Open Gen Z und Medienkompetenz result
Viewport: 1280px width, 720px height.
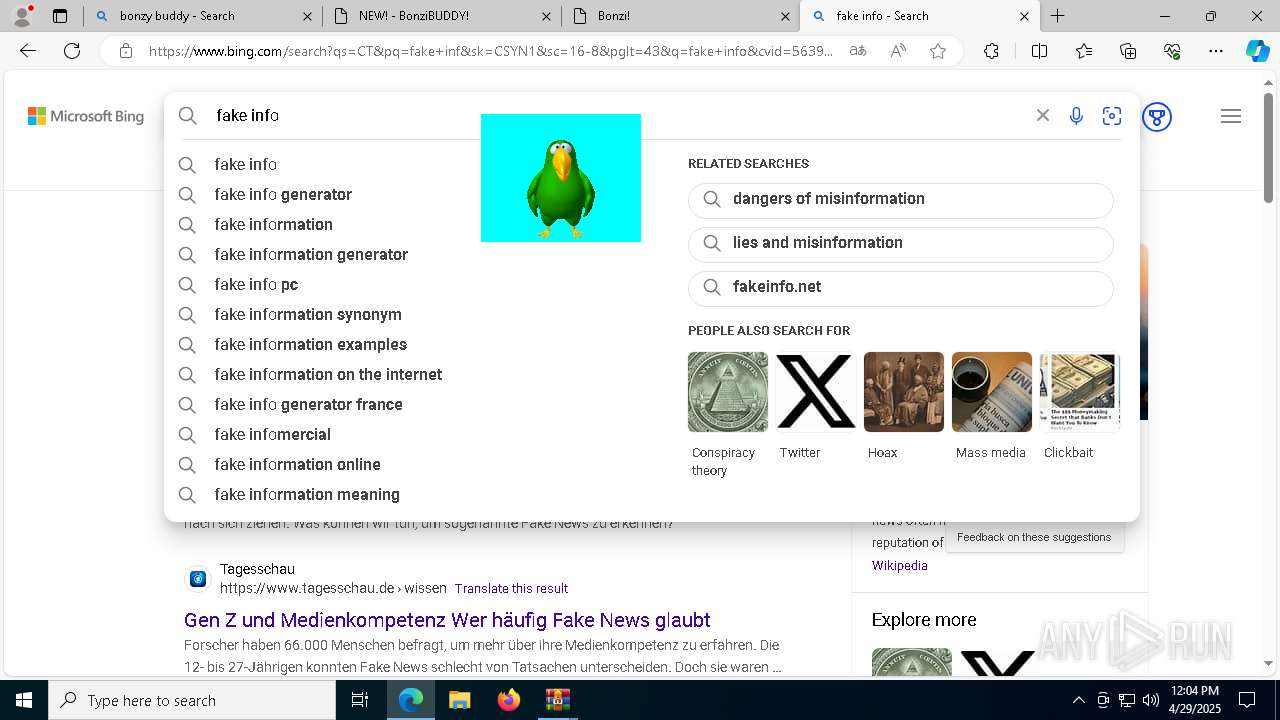point(447,620)
